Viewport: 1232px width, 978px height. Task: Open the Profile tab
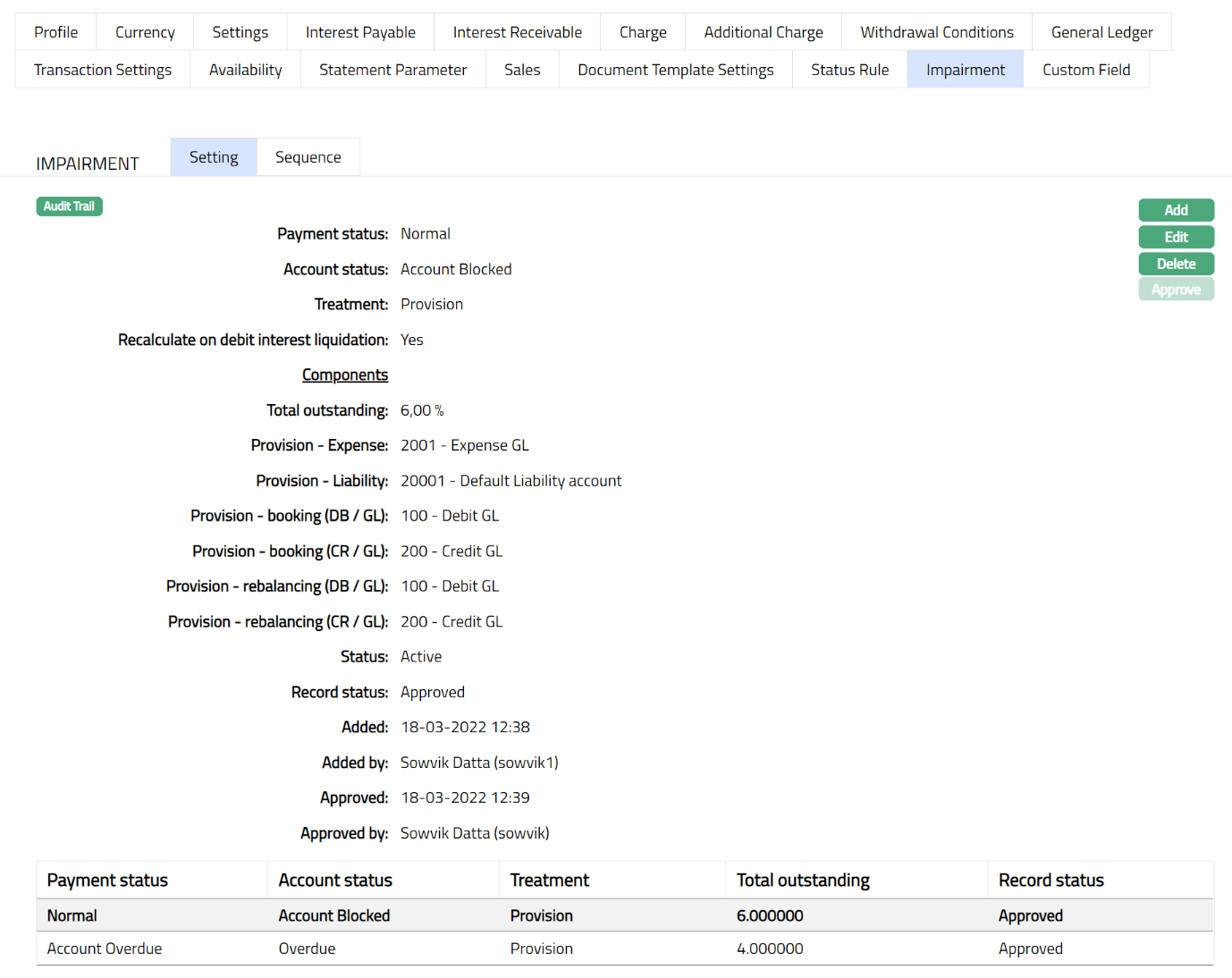[x=55, y=31]
